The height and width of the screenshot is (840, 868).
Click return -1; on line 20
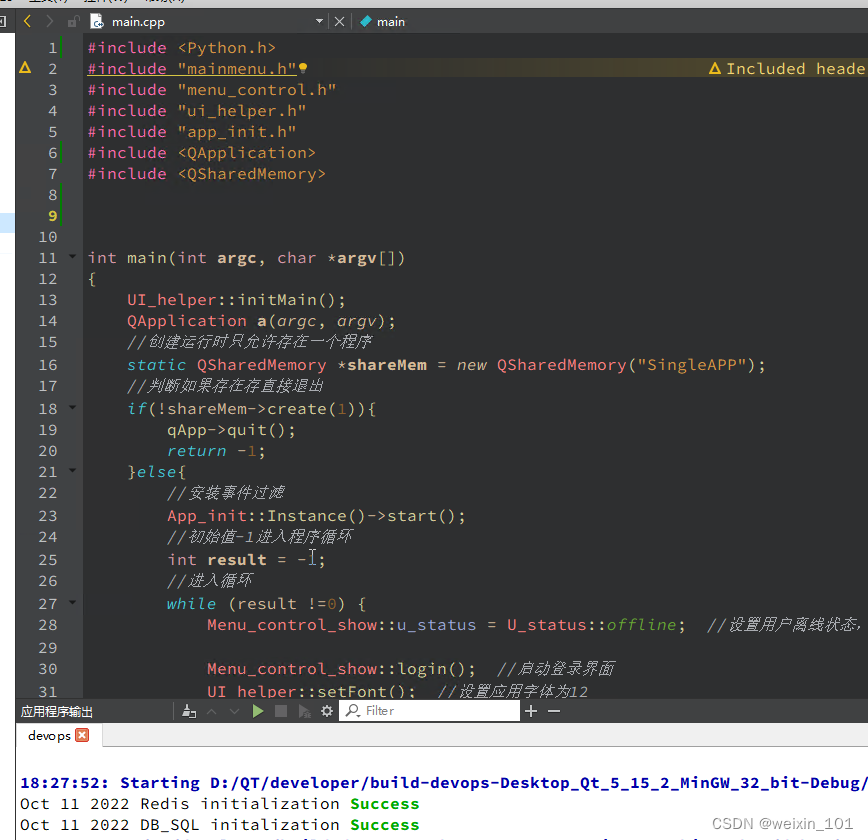(216, 451)
